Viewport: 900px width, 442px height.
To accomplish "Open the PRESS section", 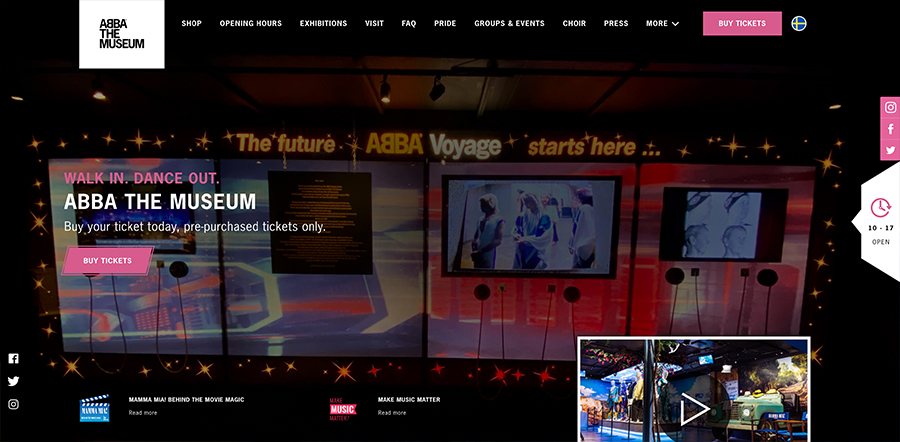I will (616, 24).
